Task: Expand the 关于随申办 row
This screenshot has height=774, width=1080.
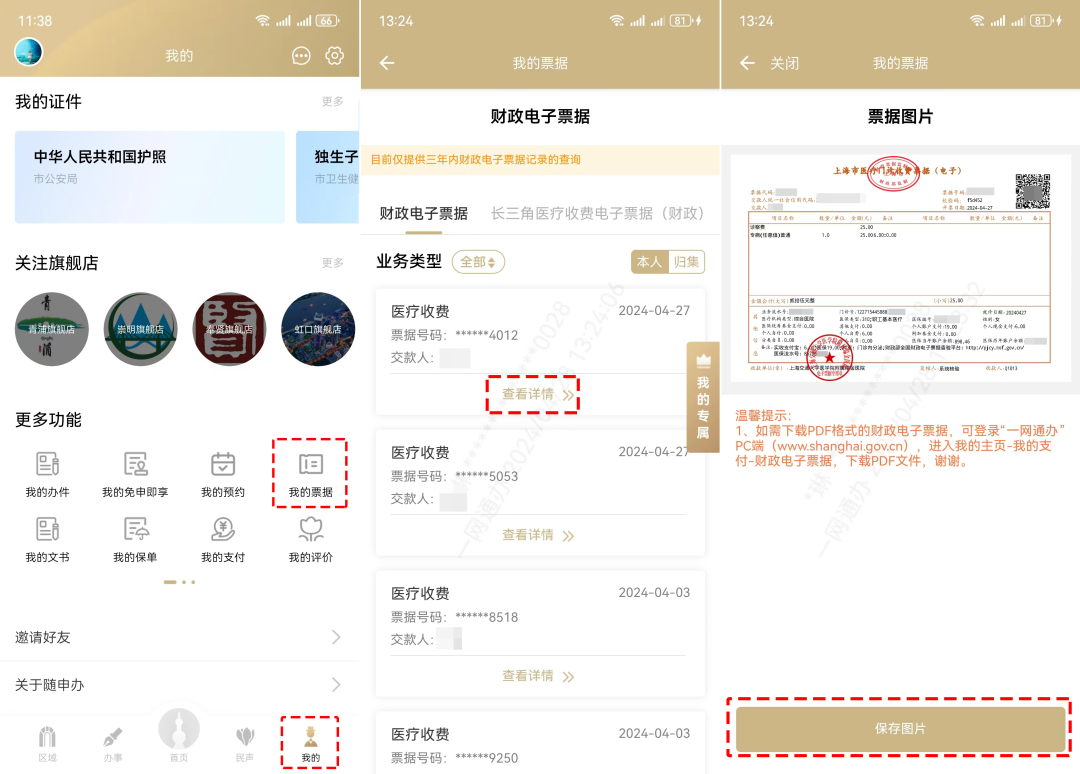Action: coord(179,685)
